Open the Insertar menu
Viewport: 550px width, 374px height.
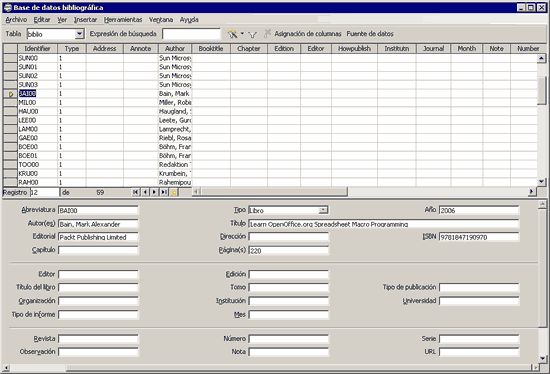coord(85,20)
